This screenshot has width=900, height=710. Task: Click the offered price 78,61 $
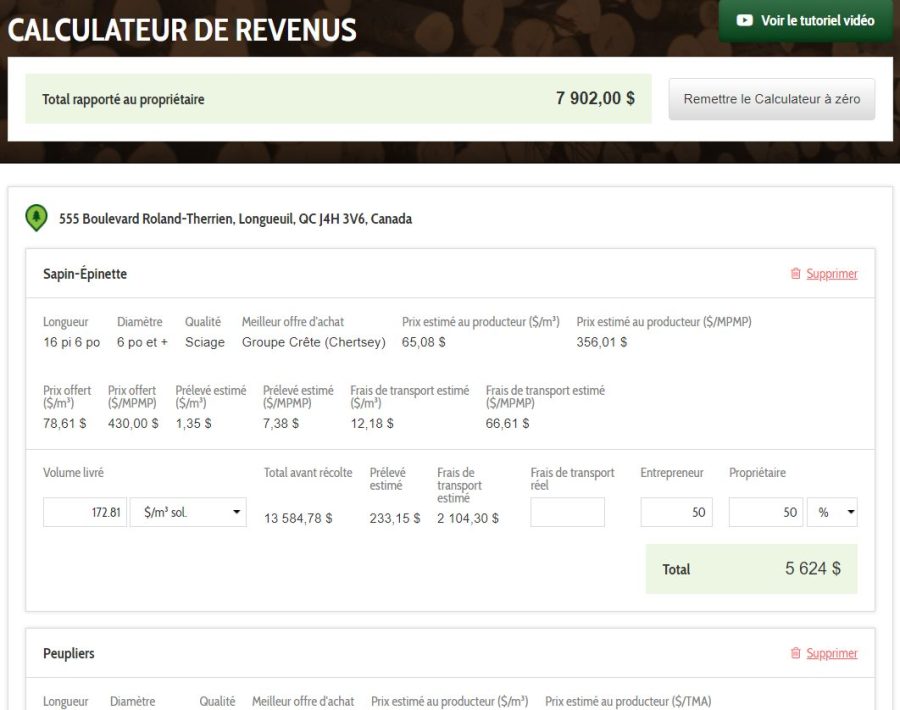click(x=65, y=424)
